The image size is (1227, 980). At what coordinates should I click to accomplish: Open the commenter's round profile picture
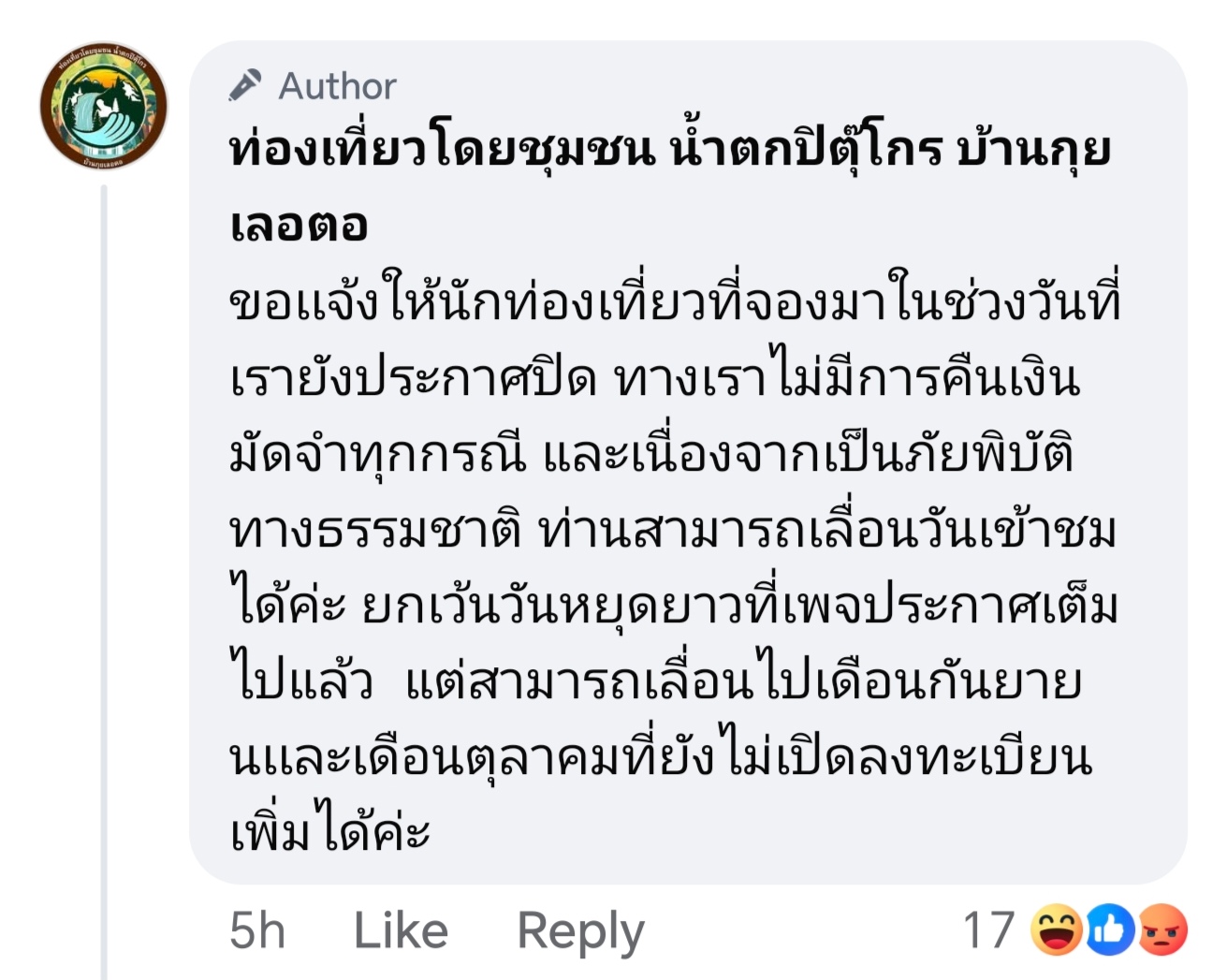pos(103,106)
